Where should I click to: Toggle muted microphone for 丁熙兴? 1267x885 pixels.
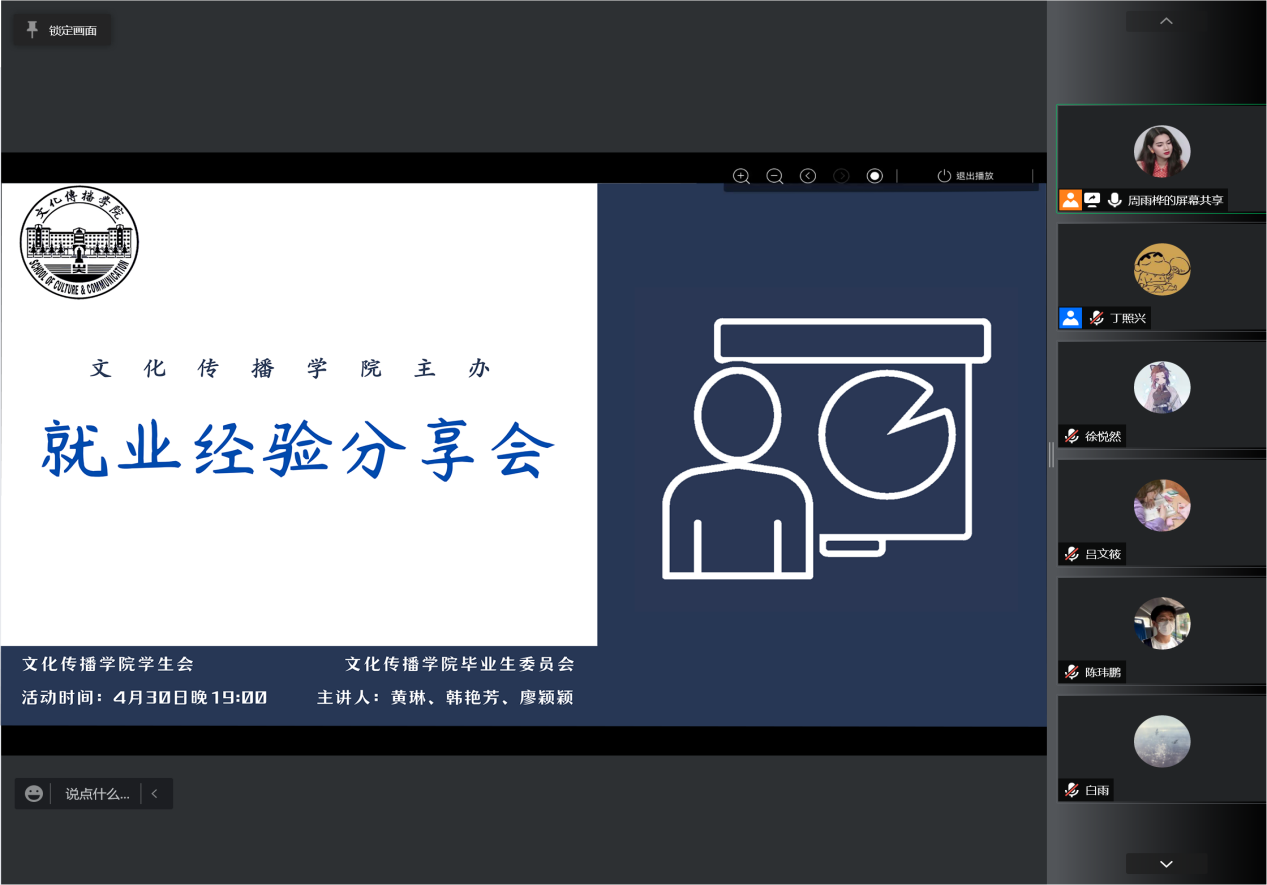(x=1097, y=318)
